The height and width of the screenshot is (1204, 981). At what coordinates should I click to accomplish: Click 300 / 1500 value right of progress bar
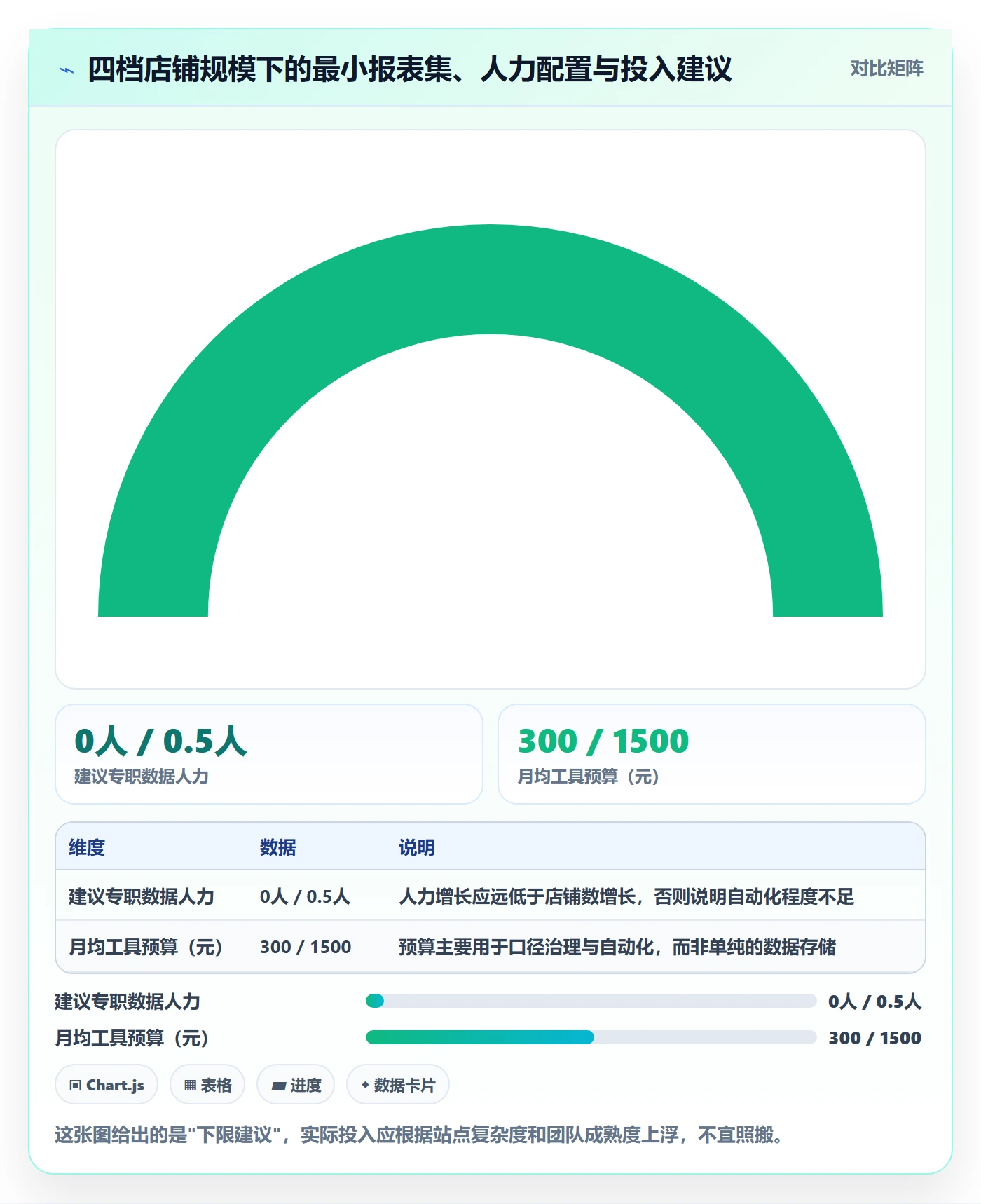coord(874,1038)
